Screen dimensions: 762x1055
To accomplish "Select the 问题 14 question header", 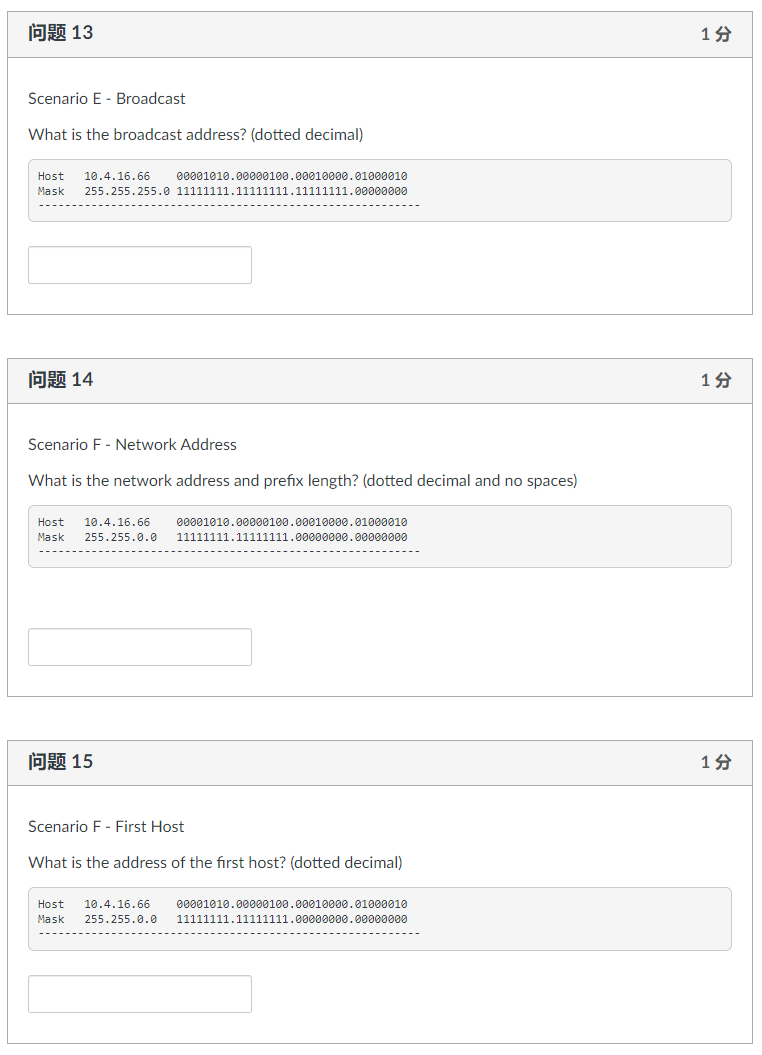I will point(57,380).
